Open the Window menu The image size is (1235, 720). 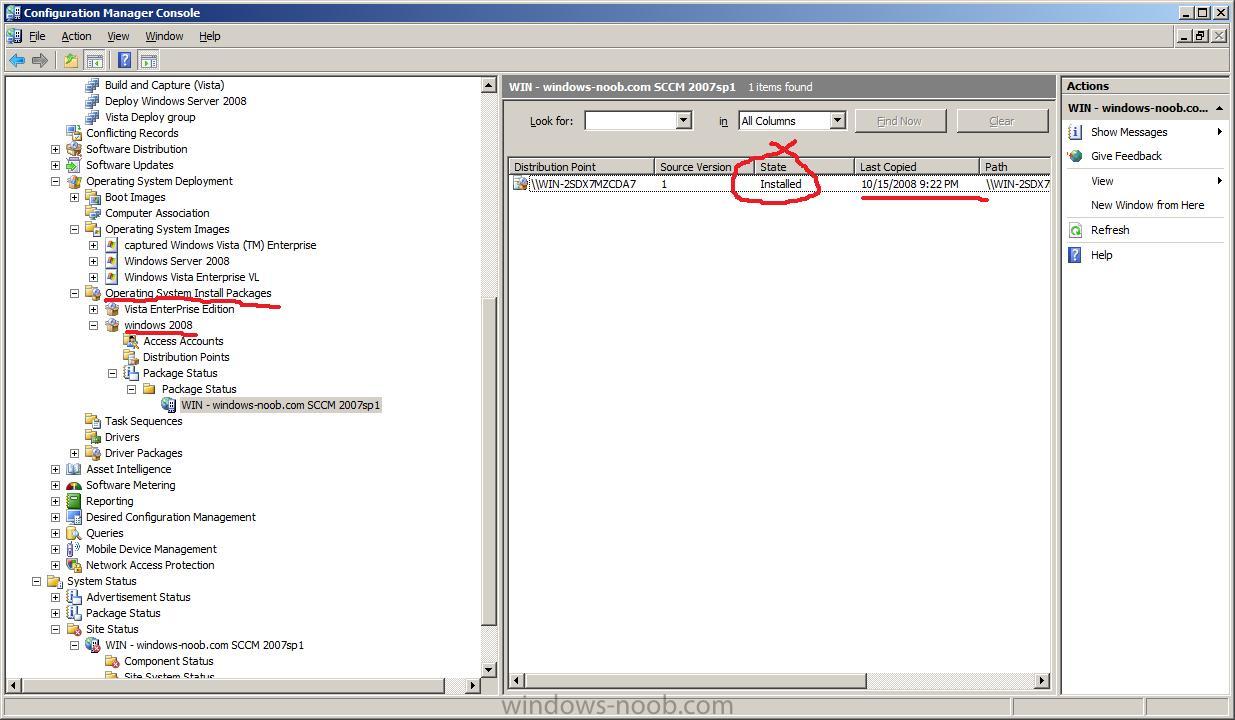[x=164, y=36]
